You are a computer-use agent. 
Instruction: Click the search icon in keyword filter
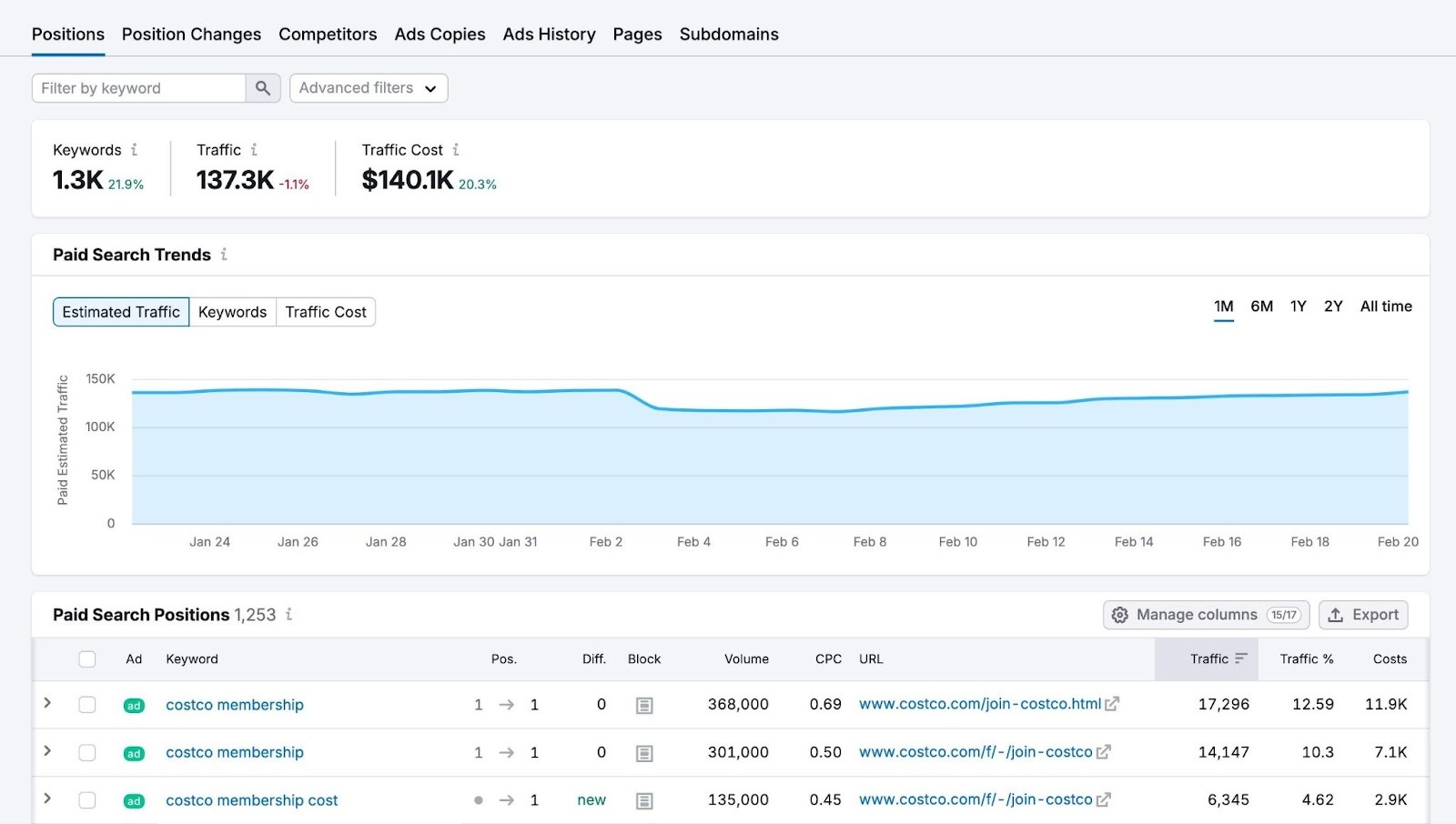(263, 88)
